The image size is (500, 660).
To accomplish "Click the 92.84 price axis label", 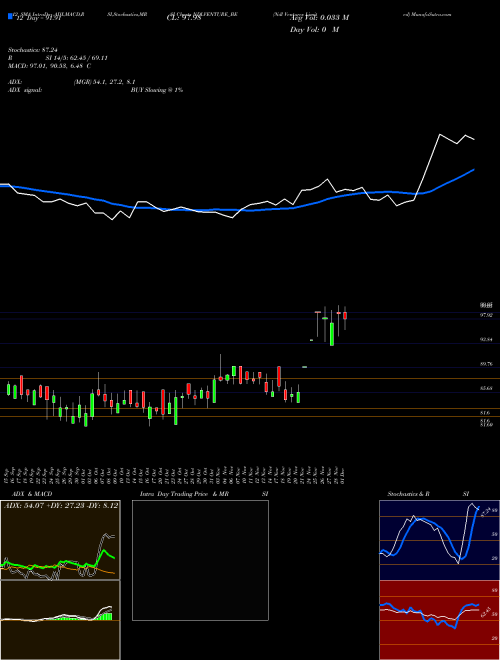I will coord(487,339).
